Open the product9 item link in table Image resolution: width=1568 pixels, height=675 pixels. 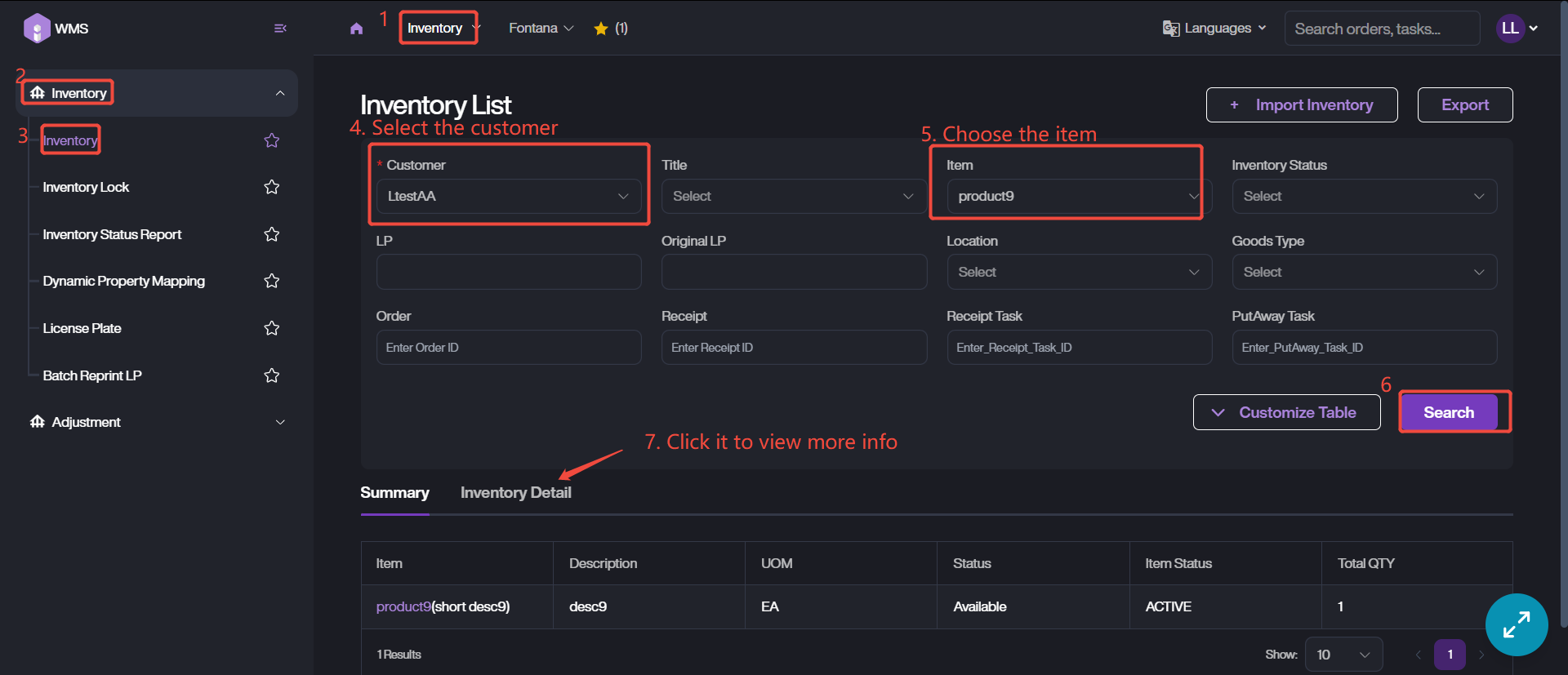pyautogui.click(x=403, y=606)
